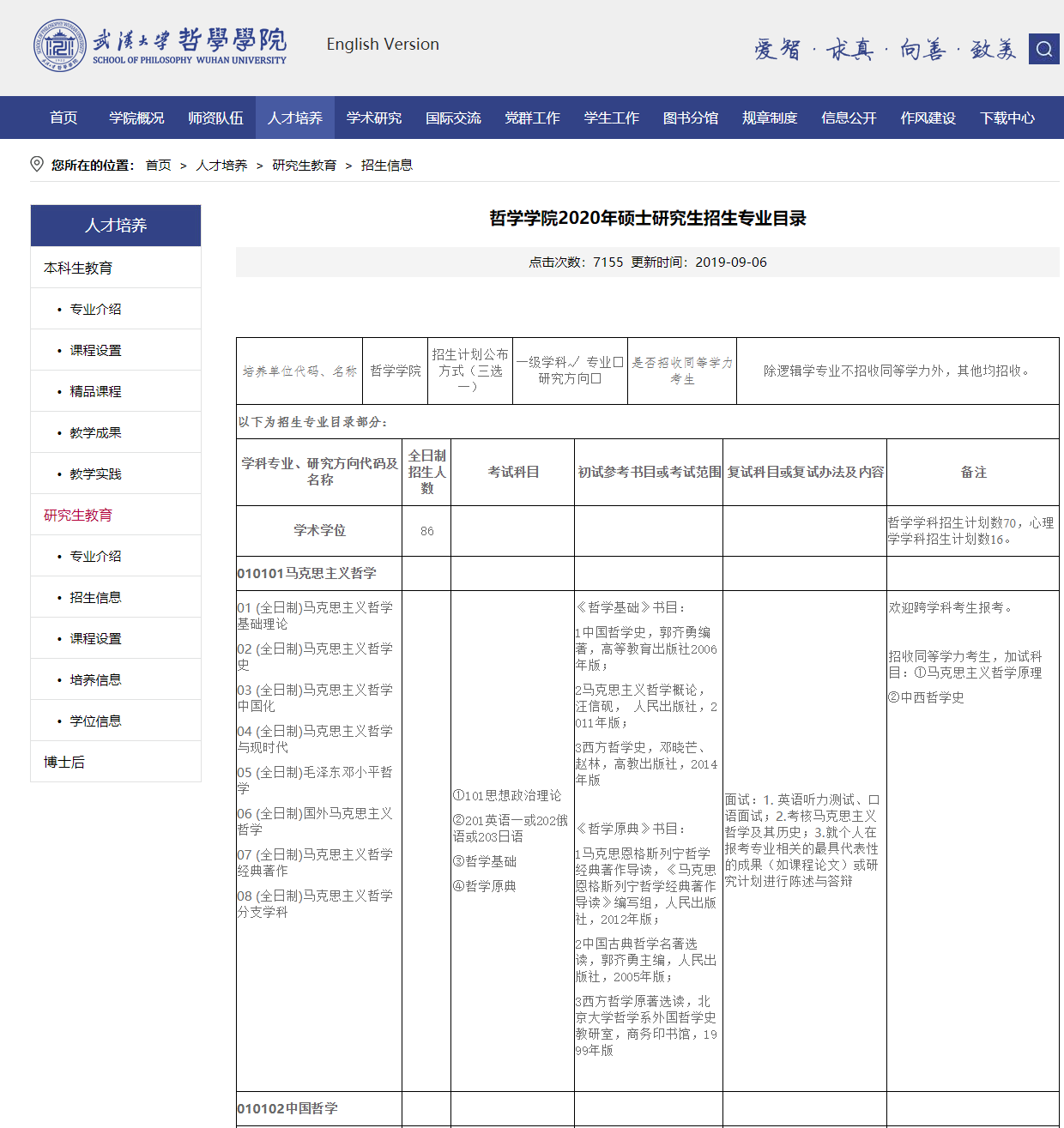Screen dimensions: 1064x1128
Task: Click the 010102中国哲学 row heading
Action: click(x=287, y=1108)
